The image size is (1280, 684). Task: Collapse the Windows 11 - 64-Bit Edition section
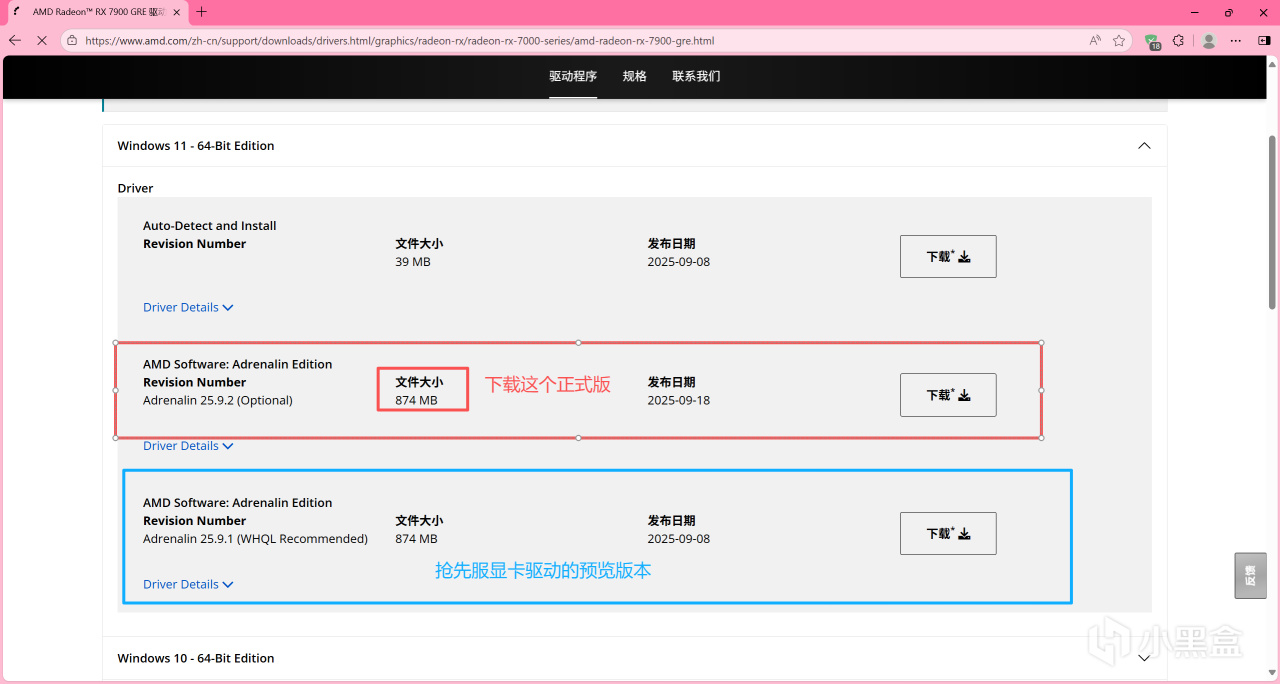1144,146
